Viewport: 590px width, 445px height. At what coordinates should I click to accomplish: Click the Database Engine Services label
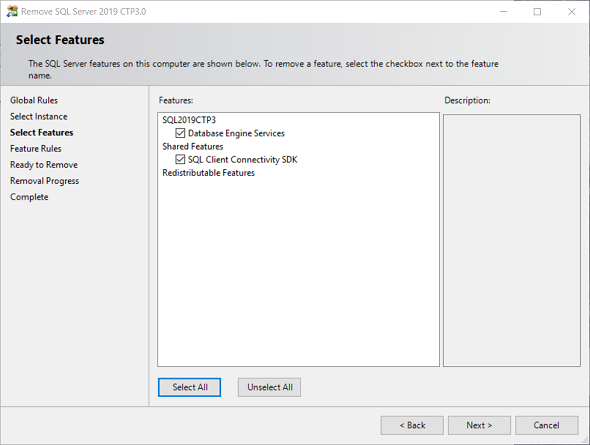point(236,133)
